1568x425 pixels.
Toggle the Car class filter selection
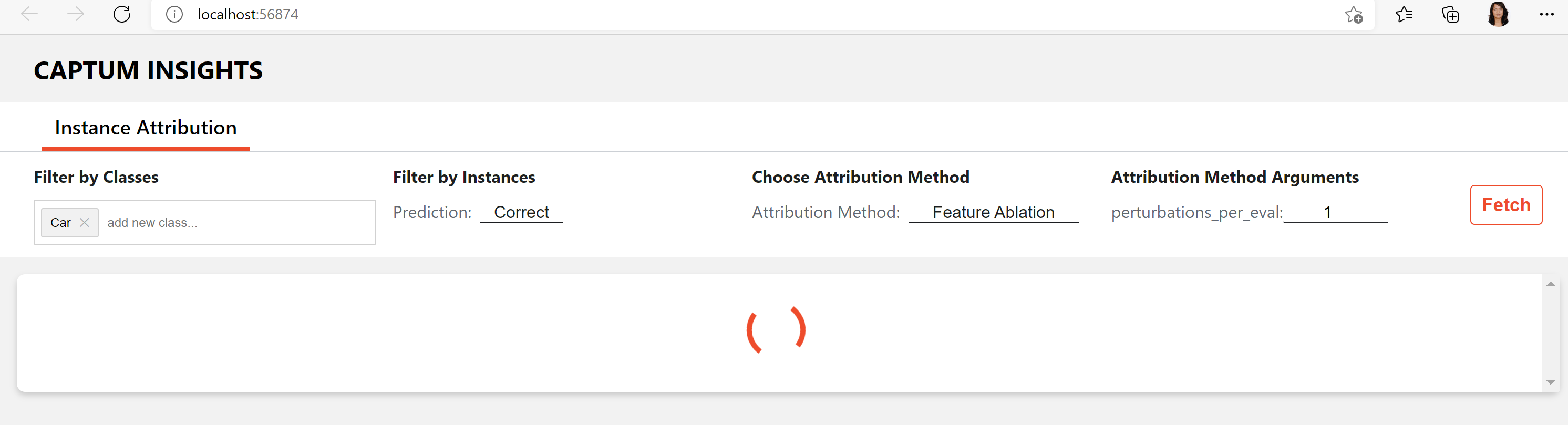point(61,222)
